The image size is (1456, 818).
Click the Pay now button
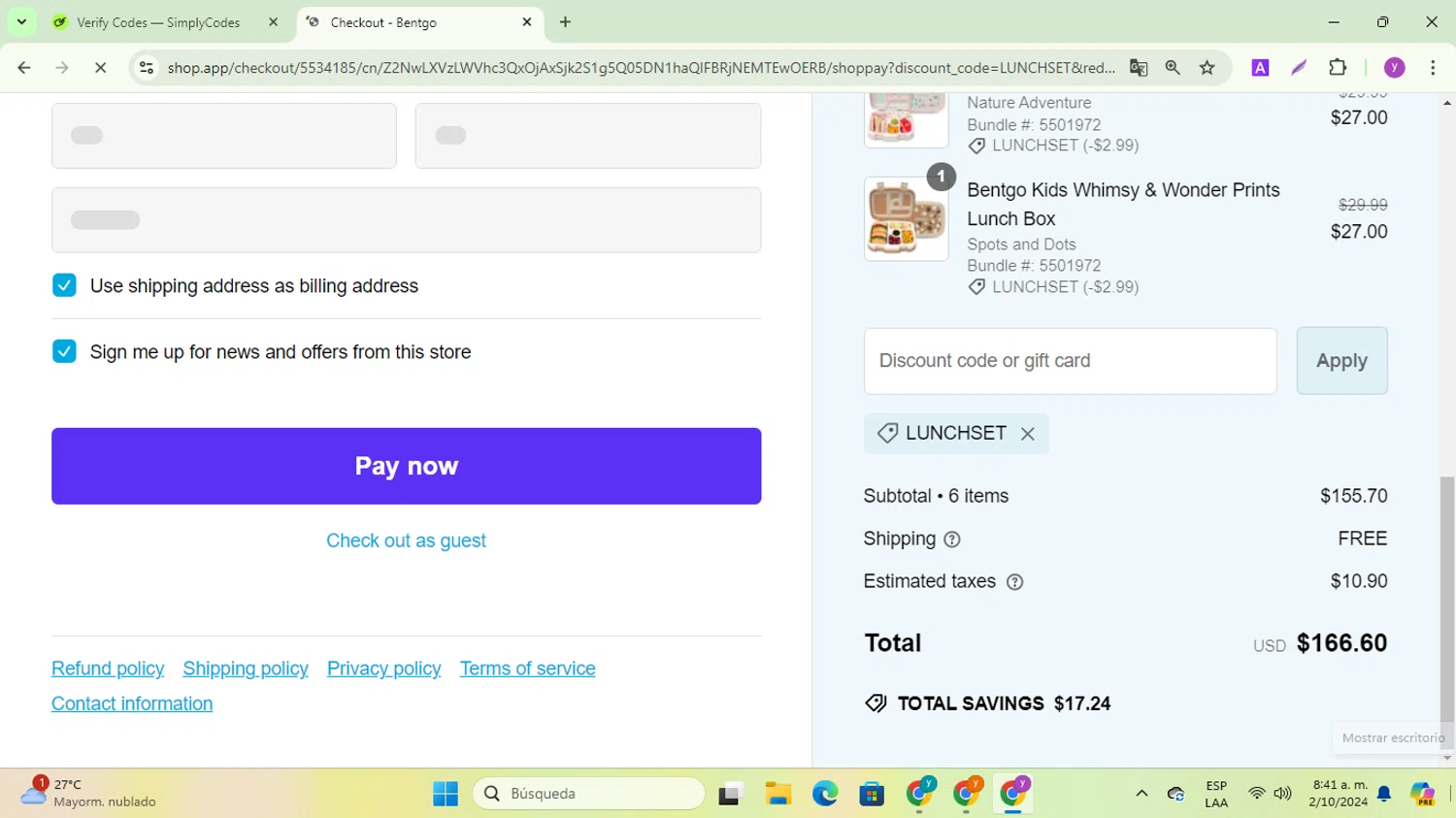pyautogui.click(x=406, y=466)
